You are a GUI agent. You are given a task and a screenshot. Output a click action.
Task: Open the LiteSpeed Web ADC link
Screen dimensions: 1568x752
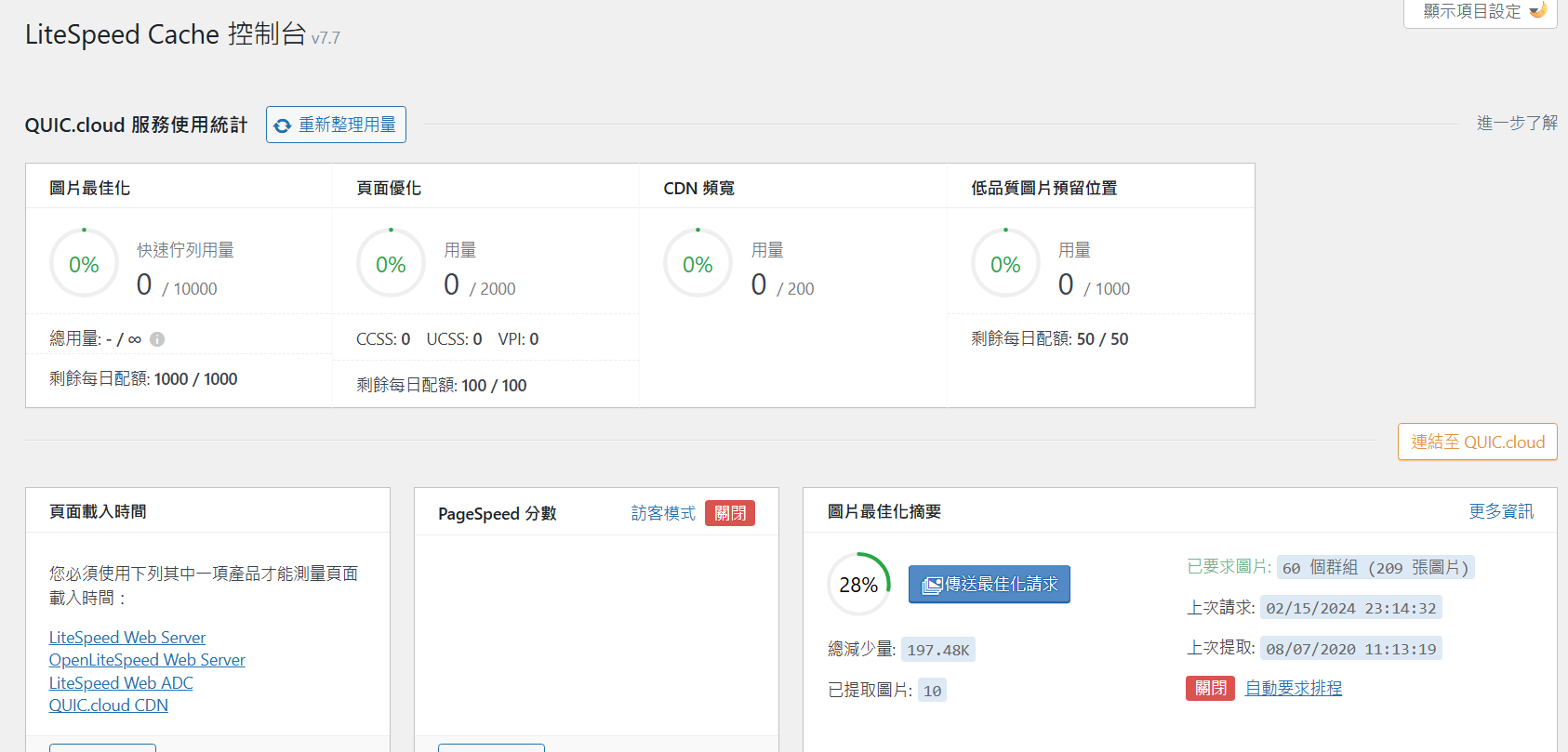(121, 683)
